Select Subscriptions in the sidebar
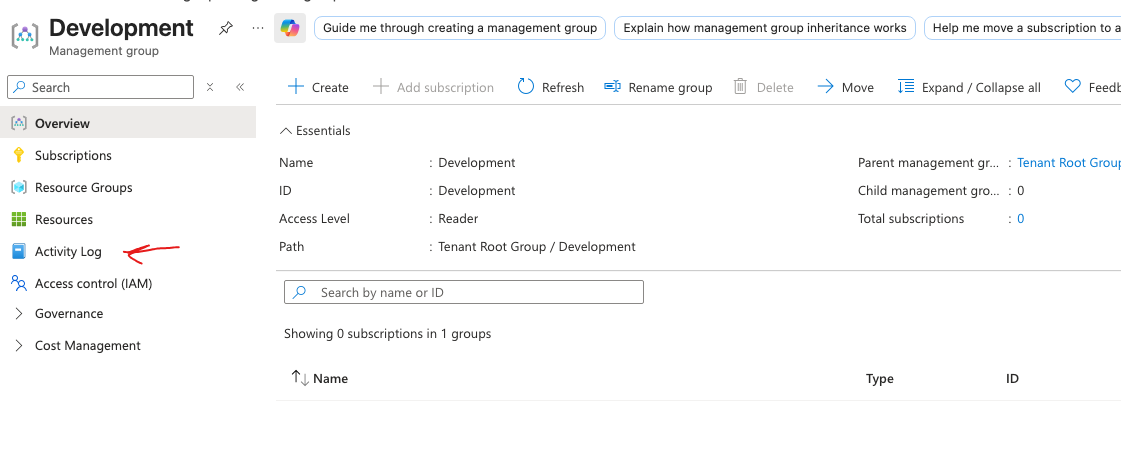Viewport: 1121px width, 452px height. click(x=73, y=155)
